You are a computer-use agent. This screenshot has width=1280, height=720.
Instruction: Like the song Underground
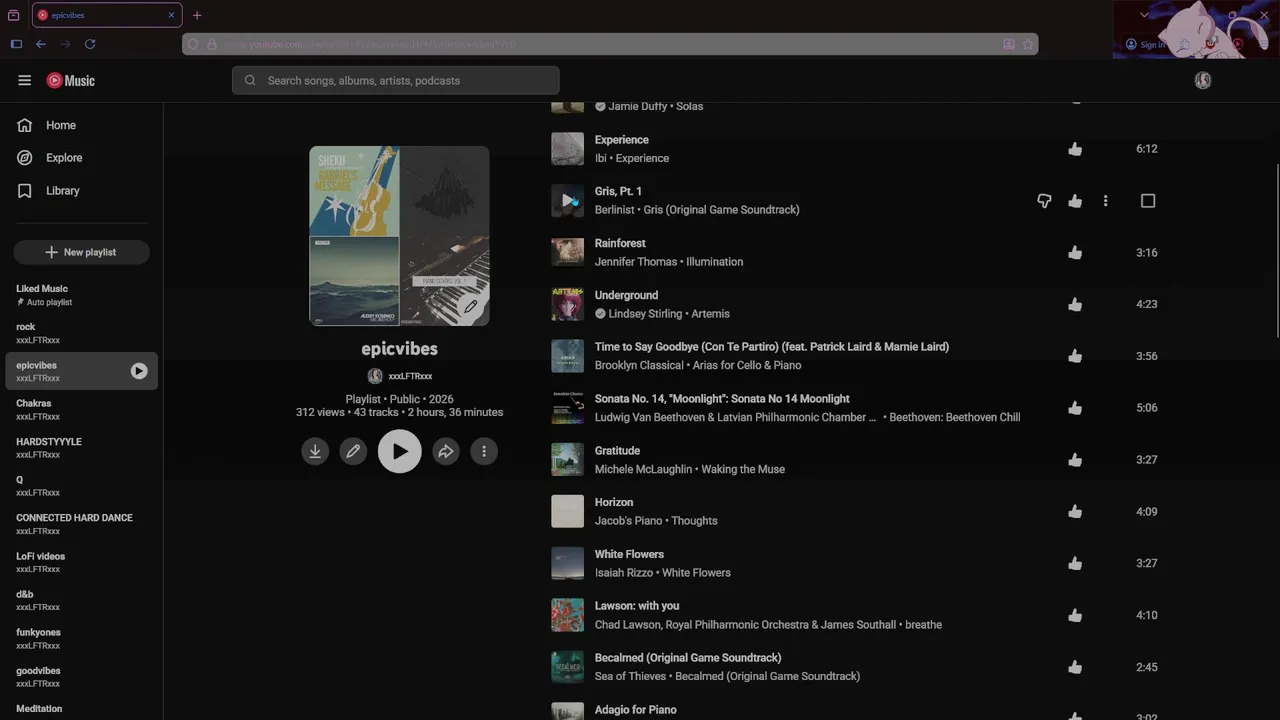[1075, 304]
